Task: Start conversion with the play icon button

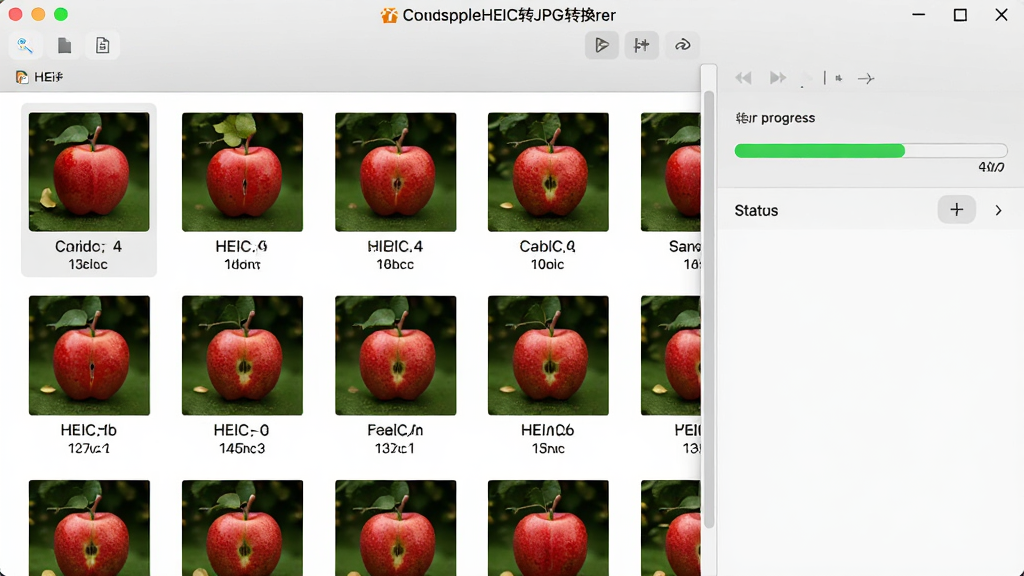Action: (601, 44)
